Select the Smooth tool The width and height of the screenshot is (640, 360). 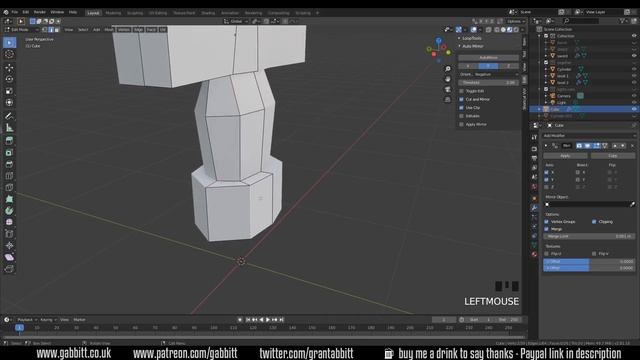click(x=9, y=222)
